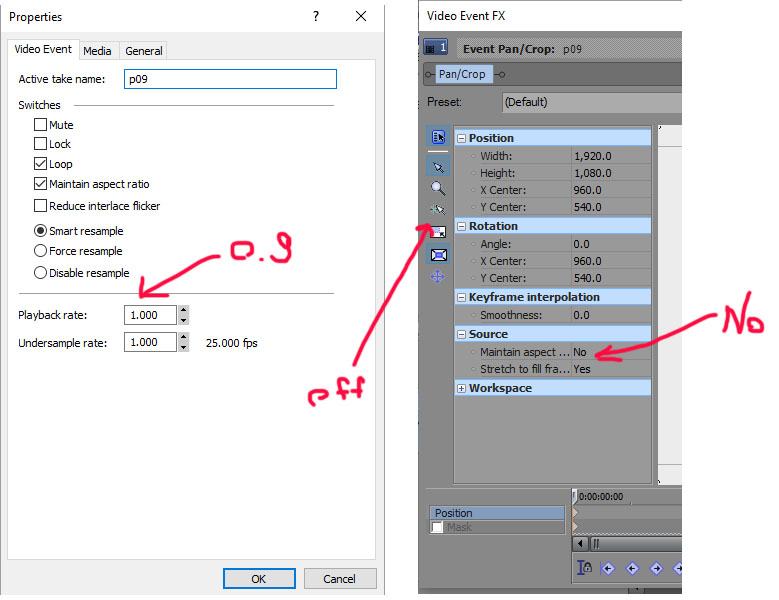Viewport: 779px width, 600px height.
Task: Select the Normal Edit arrow tool
Action: coord(438,167)
